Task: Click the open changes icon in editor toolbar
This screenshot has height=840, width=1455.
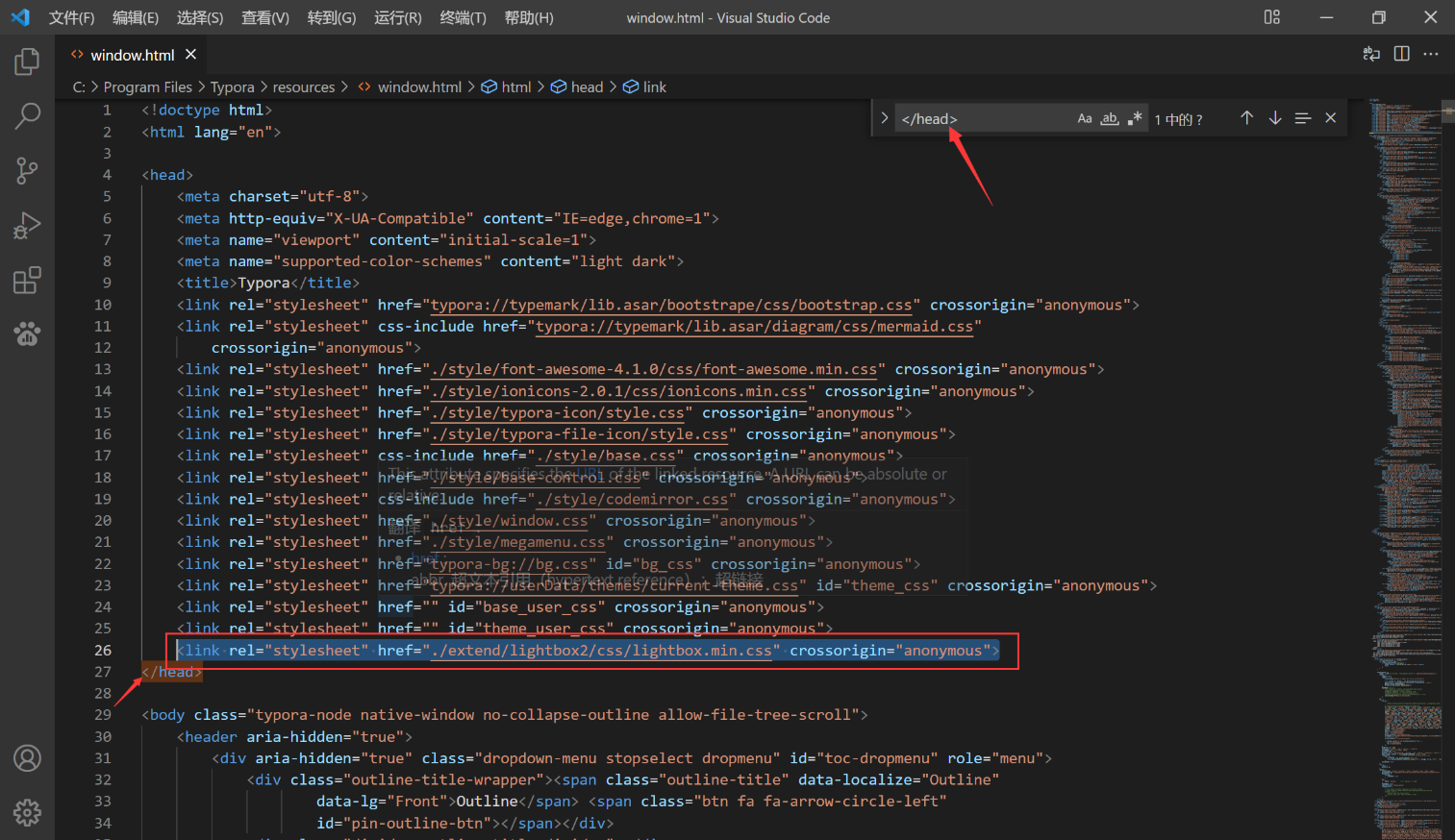Action: click(1371, 54)
